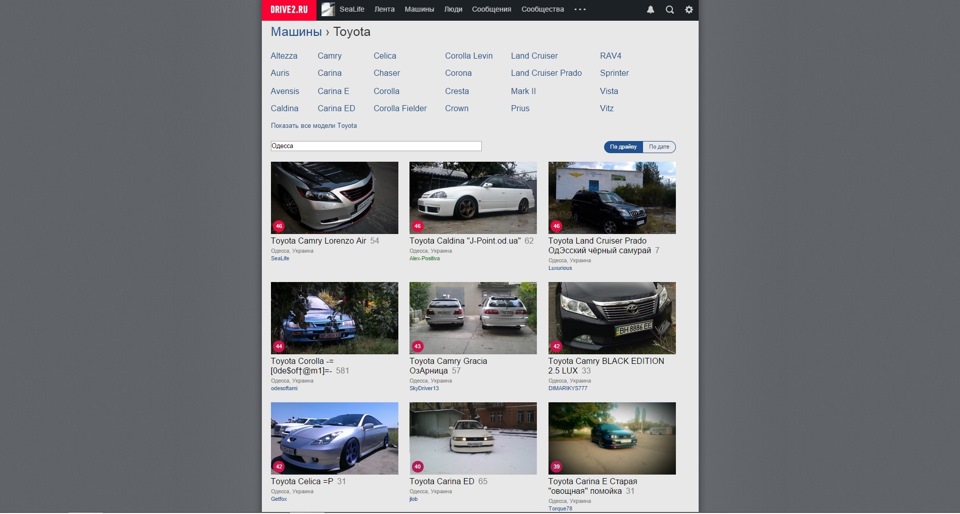Open the Сообщества menu item

click(x=543, y=9)
